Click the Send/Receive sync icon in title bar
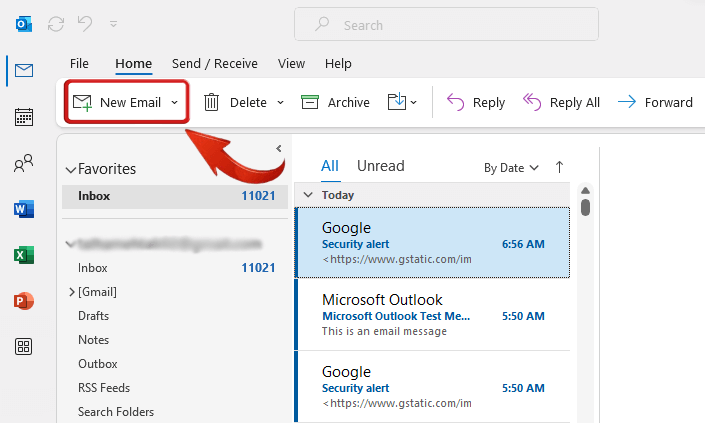The image size is (705, 423). click(x=56, y=24)
